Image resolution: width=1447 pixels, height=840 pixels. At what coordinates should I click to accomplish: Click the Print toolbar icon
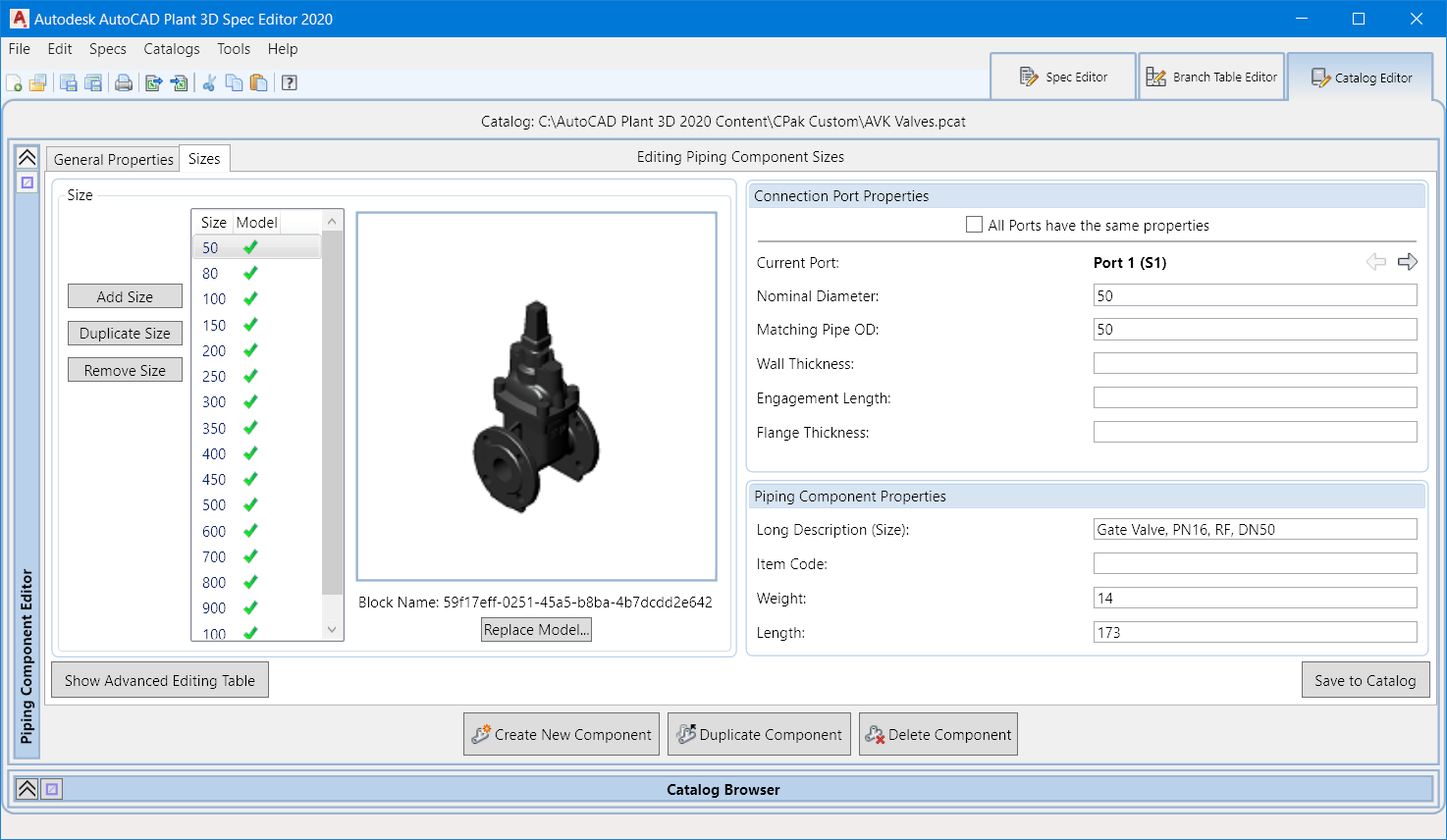point(124,83)
